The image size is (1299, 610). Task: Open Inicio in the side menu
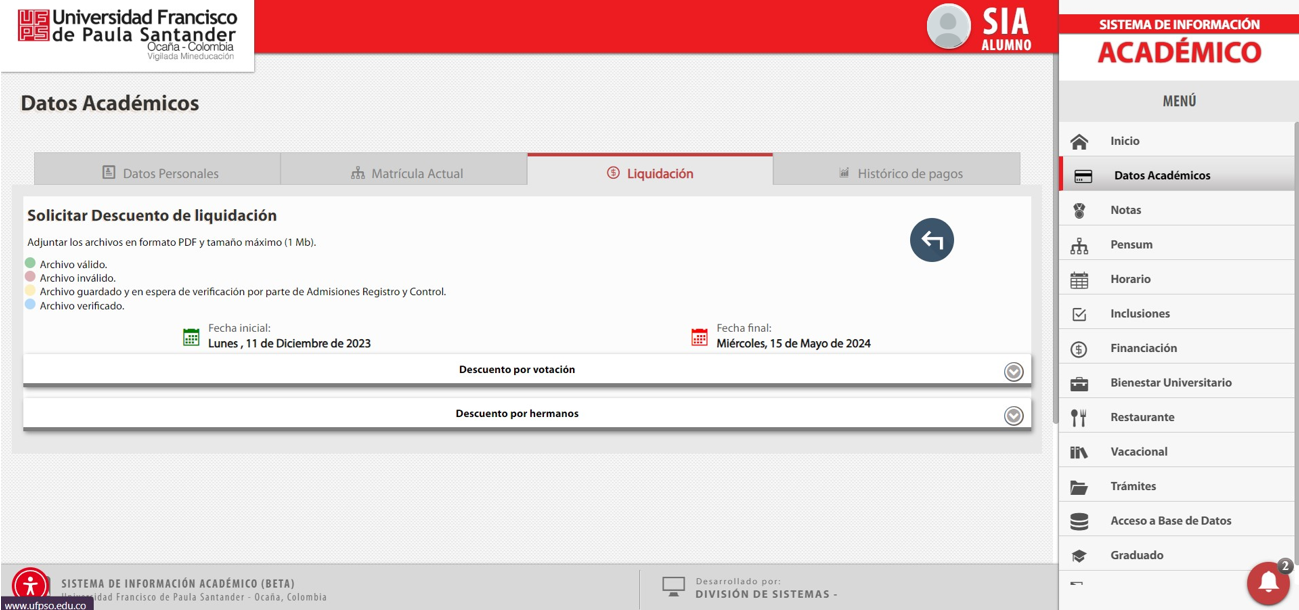(1176, 141)
